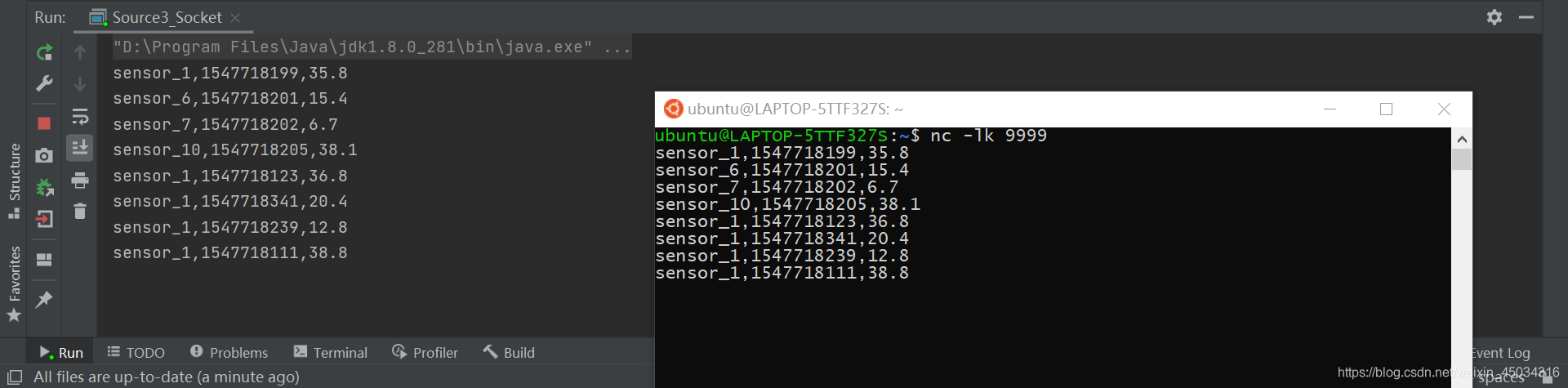Stop the running process with red square
This screenshot has width=1568, height=388.
[44, 123]
